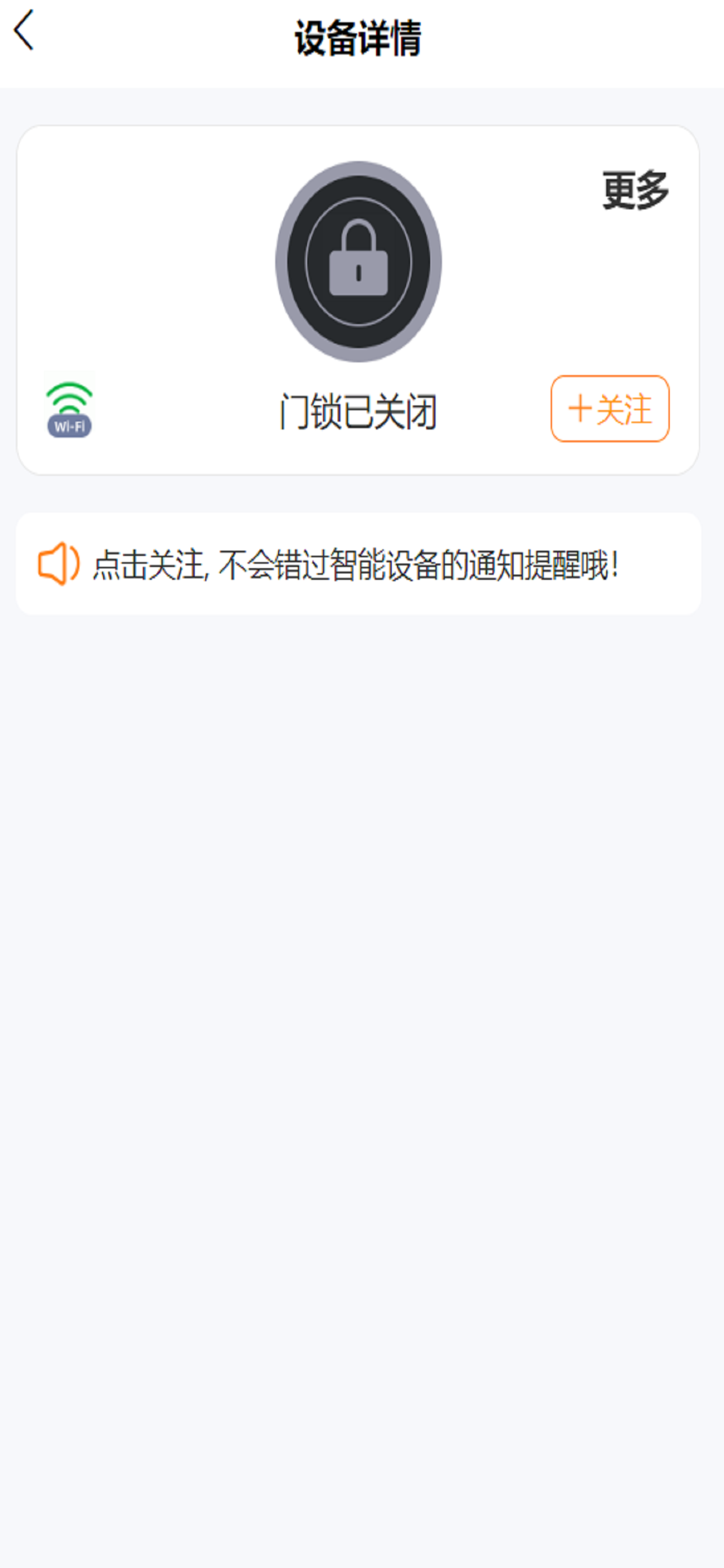The width and height of the screenshot is (724, 1568).
Task: Tap the orange plus sign before 关注
Action: coord(580,408)
